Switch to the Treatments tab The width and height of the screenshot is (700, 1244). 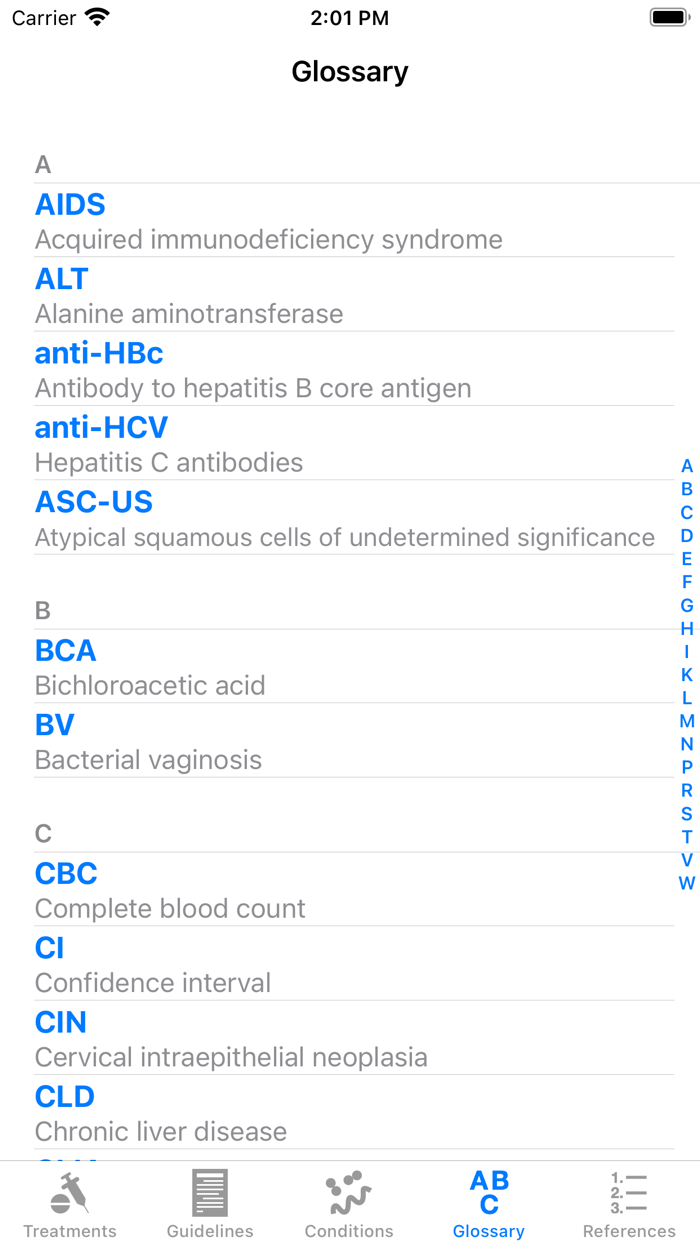pyautogui.click(x=70, y=1205)
